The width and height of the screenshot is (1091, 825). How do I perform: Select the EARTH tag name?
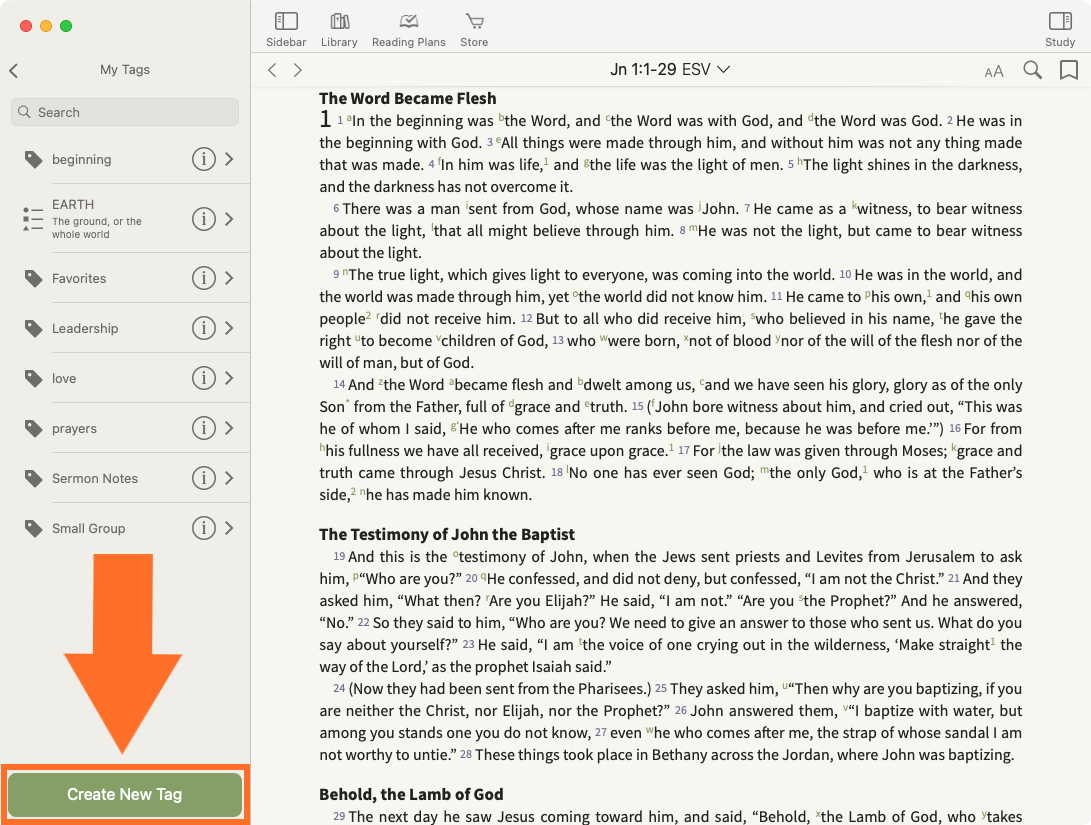point(73,205)
